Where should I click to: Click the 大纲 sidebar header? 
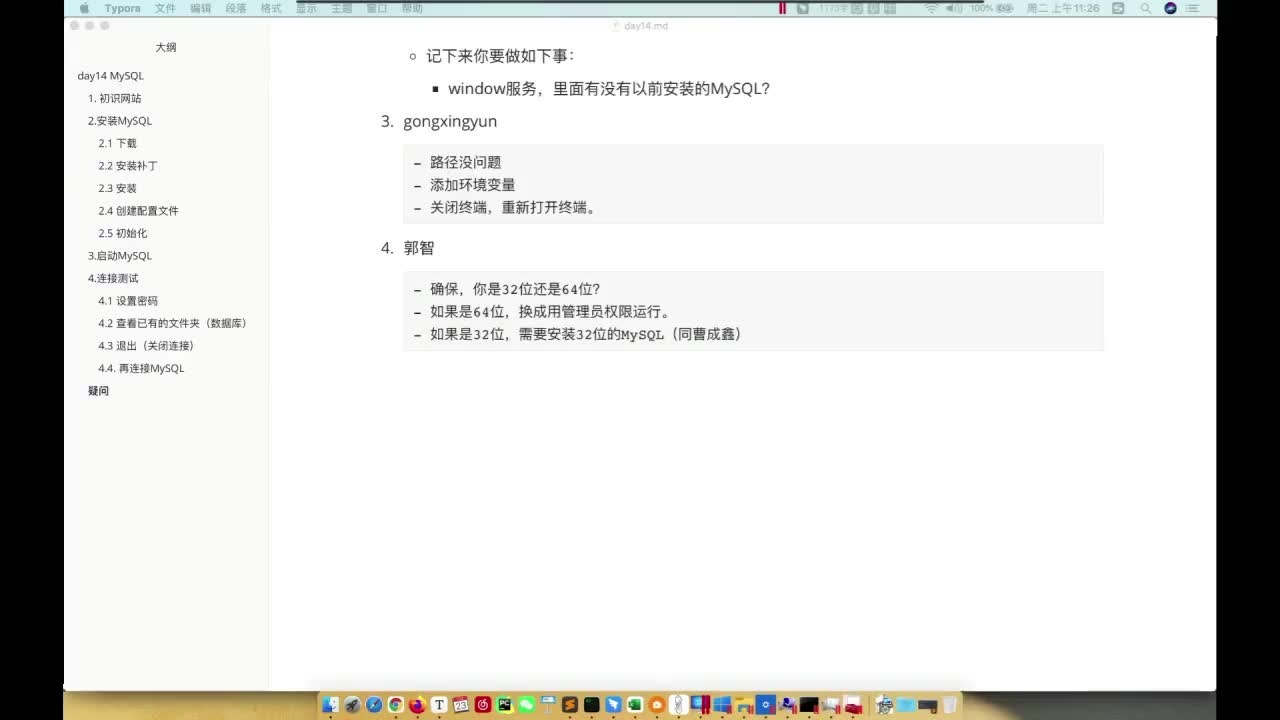166,47
